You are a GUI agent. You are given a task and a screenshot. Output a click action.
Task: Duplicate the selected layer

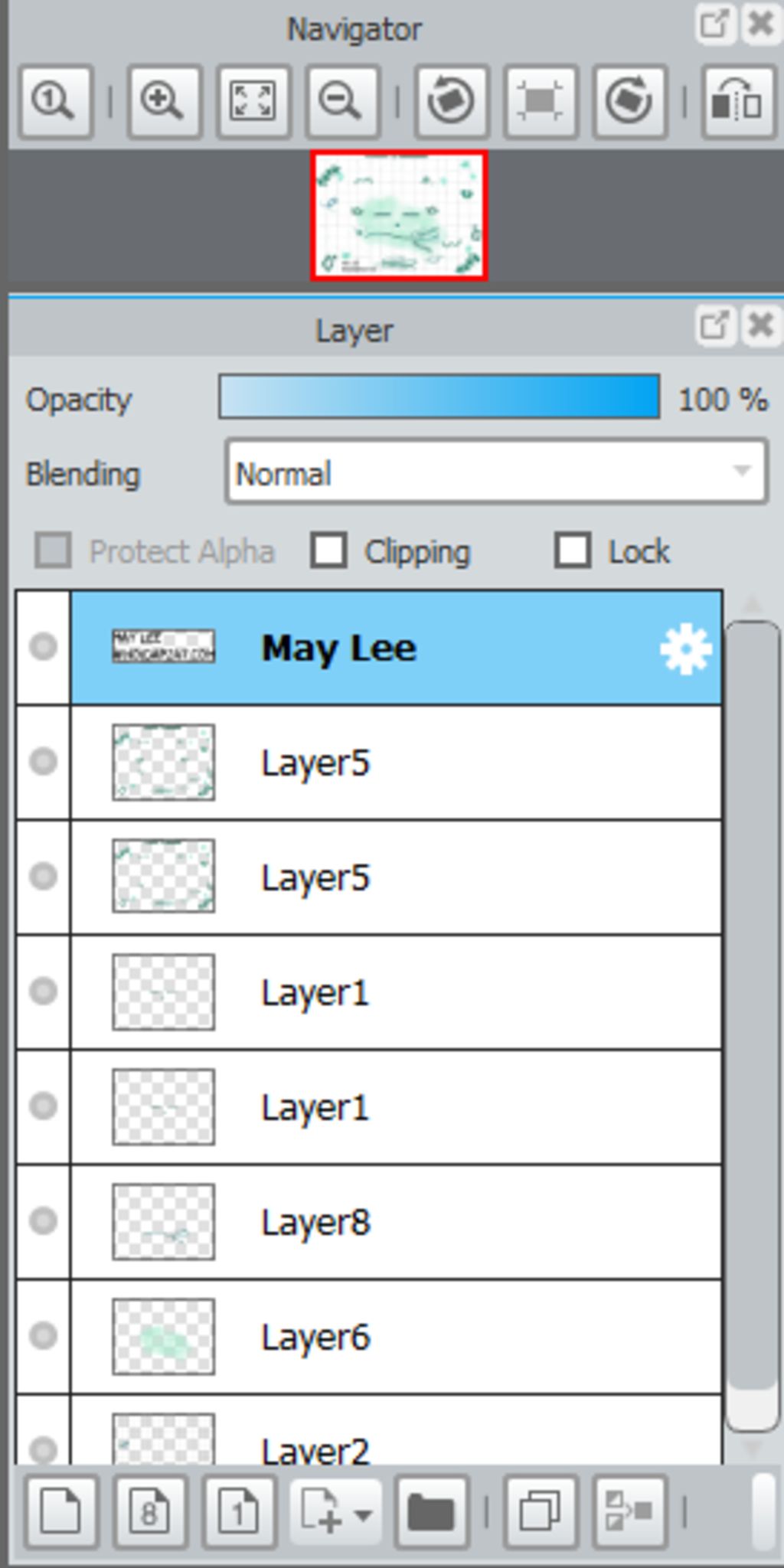pyautogui.click(x=541, y=1512)
